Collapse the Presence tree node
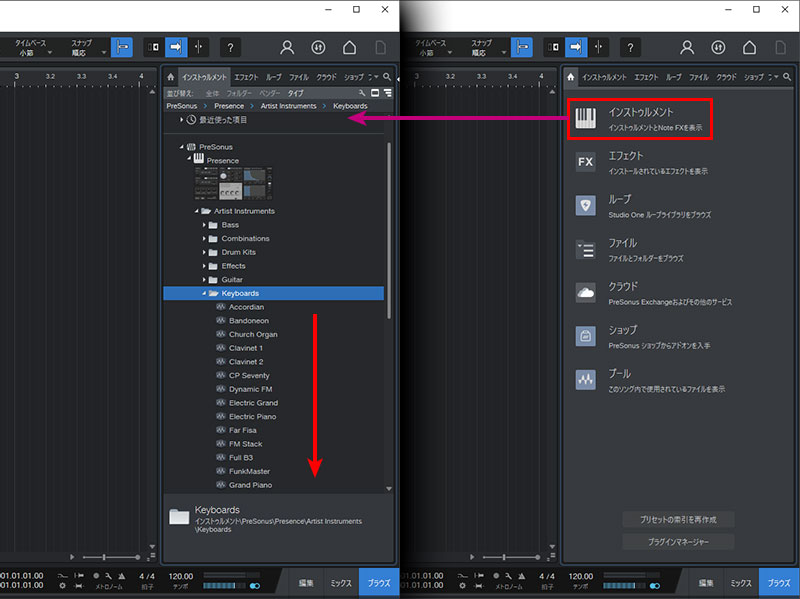Screen dimensions: 800x599 (189, 158)
